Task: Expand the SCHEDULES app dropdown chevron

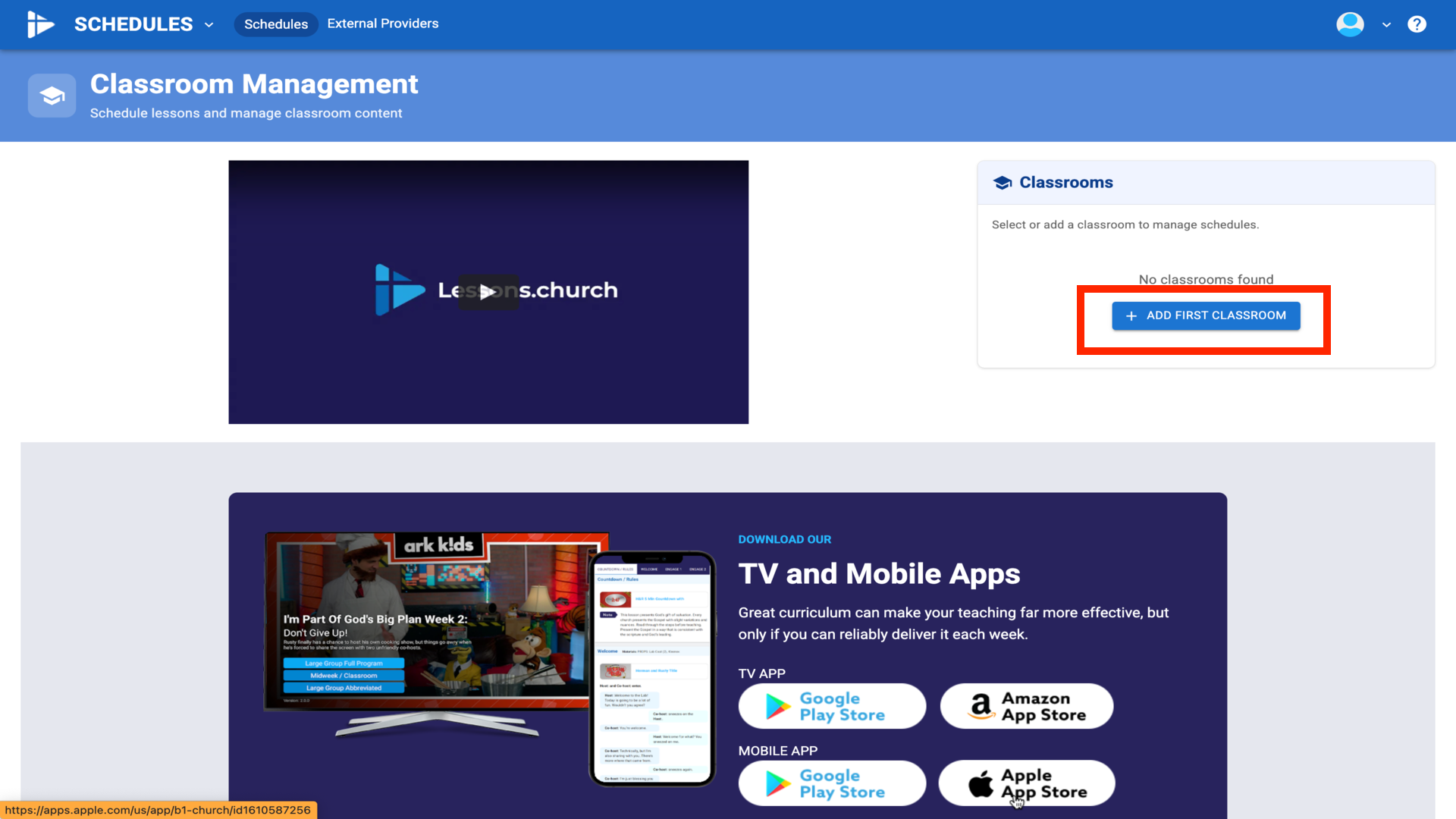Action: 209,25
